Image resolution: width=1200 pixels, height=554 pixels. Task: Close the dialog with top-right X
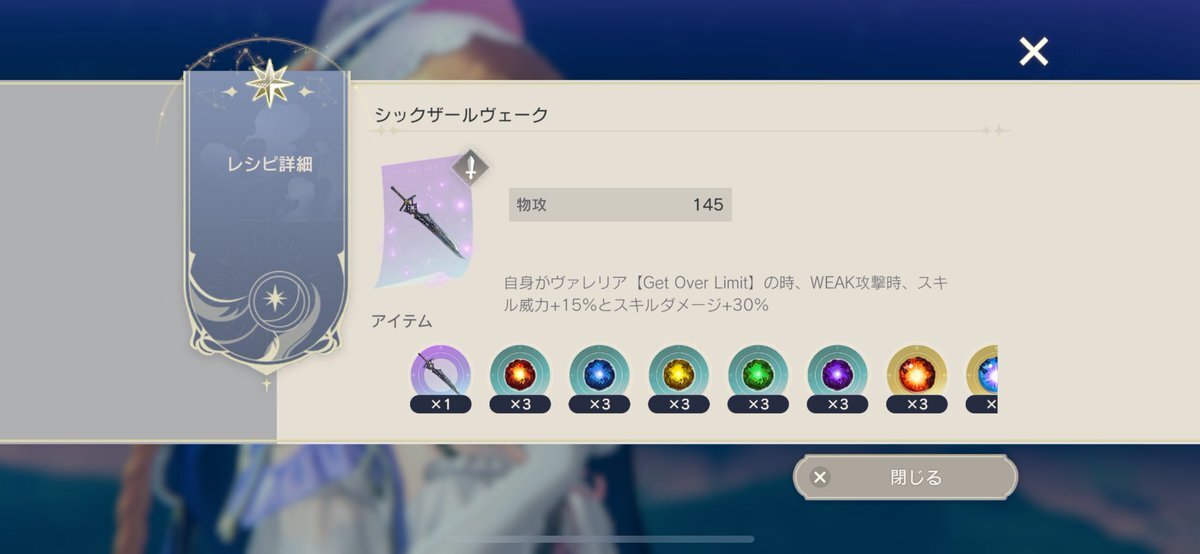[1033, 51]
